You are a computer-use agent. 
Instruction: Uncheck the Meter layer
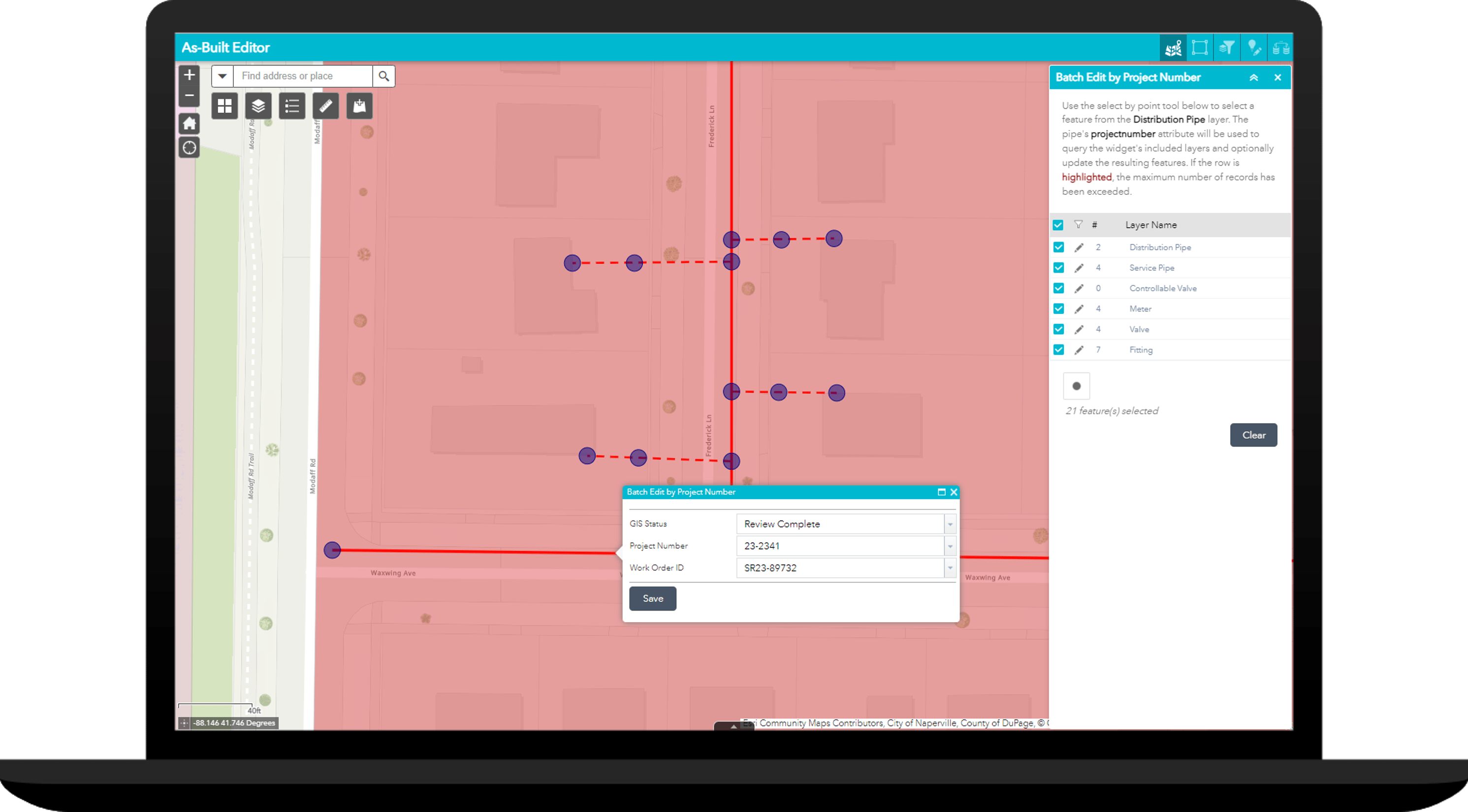[1059, 309]
